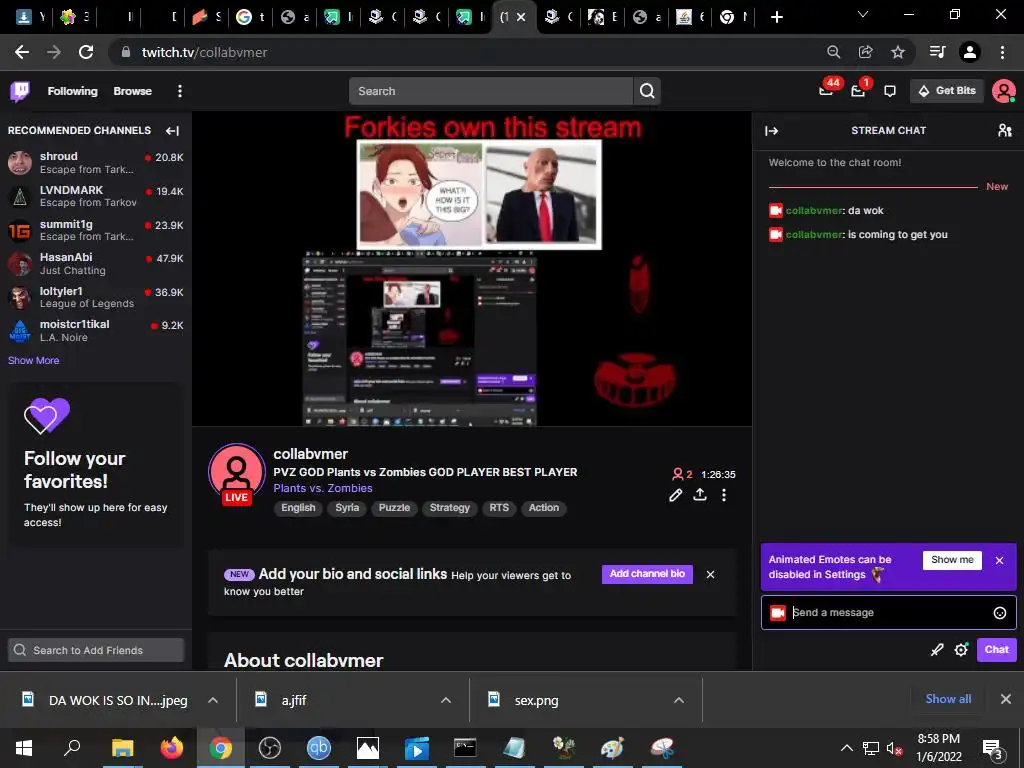This screenshot has width=1024, height=768.
Task: Close the Chrome downloads bar
Action: click(x=1006, y=699)
